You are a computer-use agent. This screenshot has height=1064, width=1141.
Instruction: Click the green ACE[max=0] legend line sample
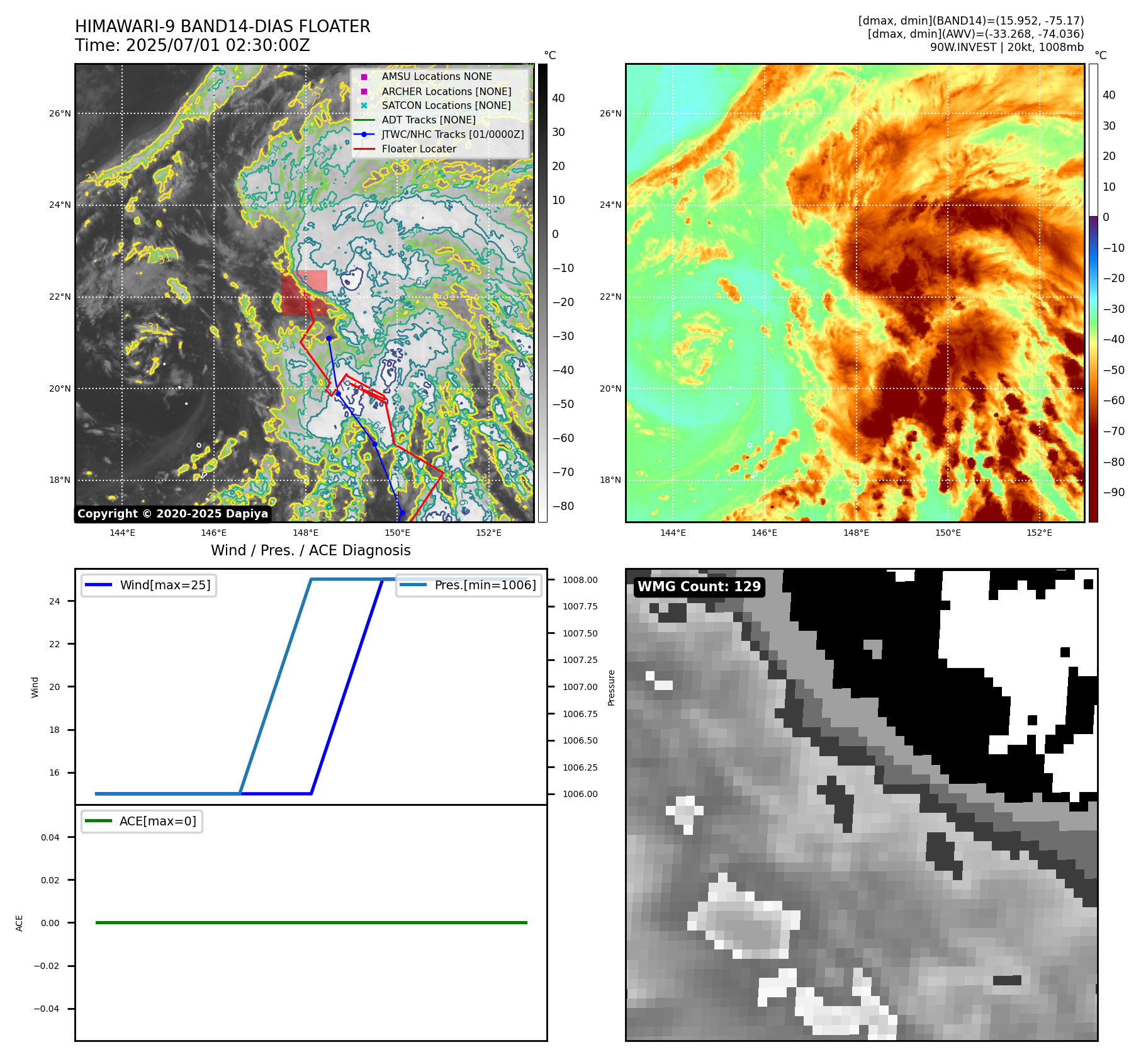98,821
